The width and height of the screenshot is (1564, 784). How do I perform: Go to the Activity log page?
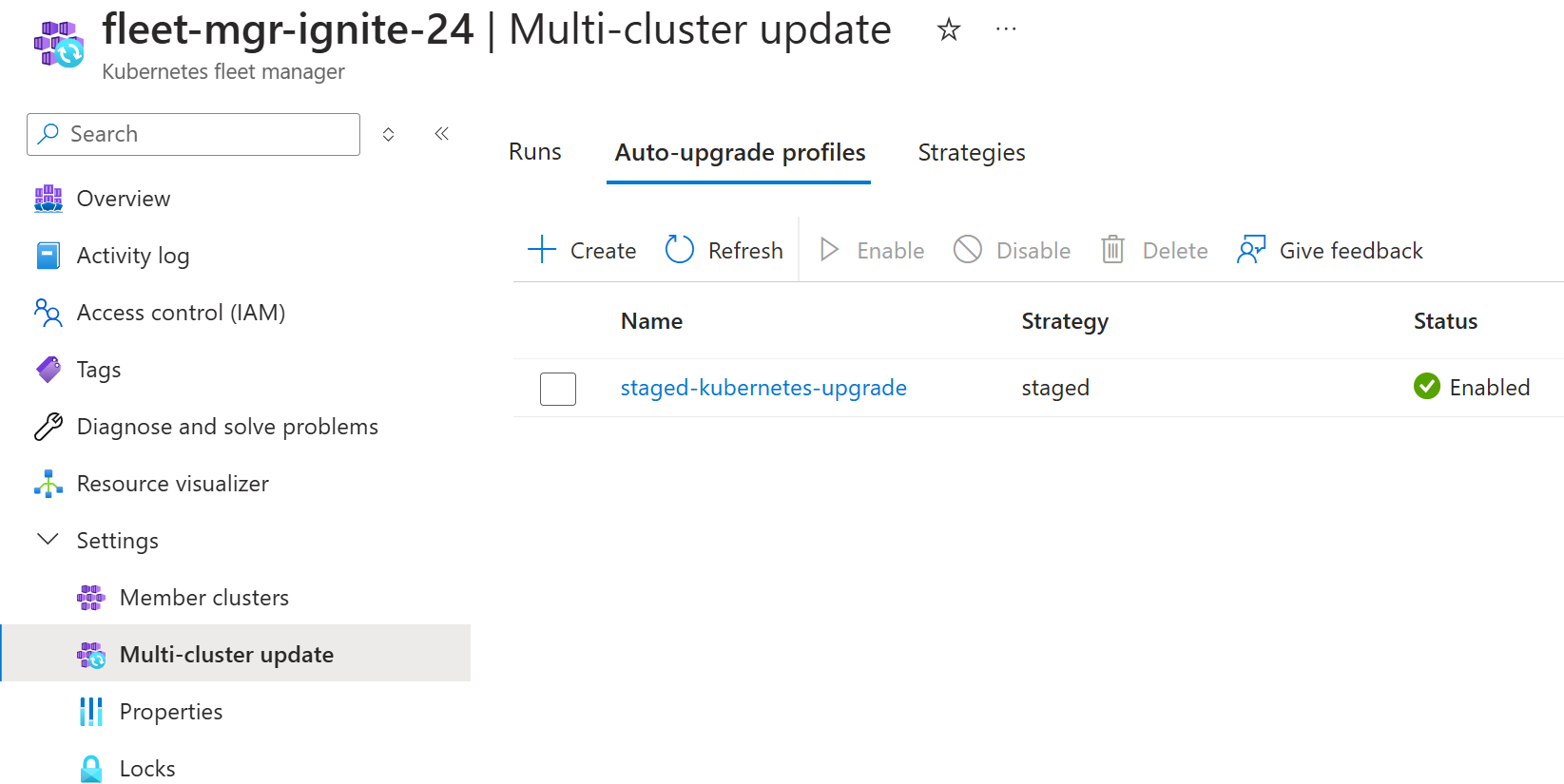click(132, 256)
